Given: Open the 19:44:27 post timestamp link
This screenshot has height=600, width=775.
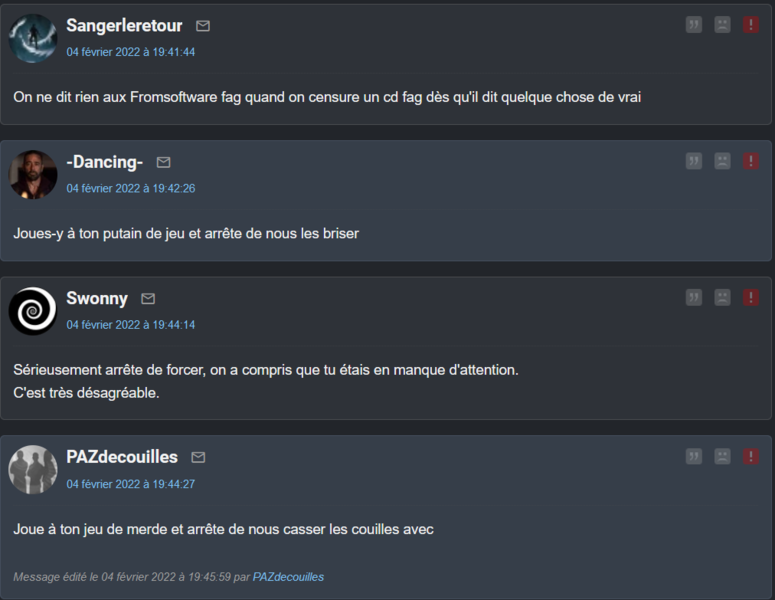Looking at the screenshot, I should click(131, 484).
